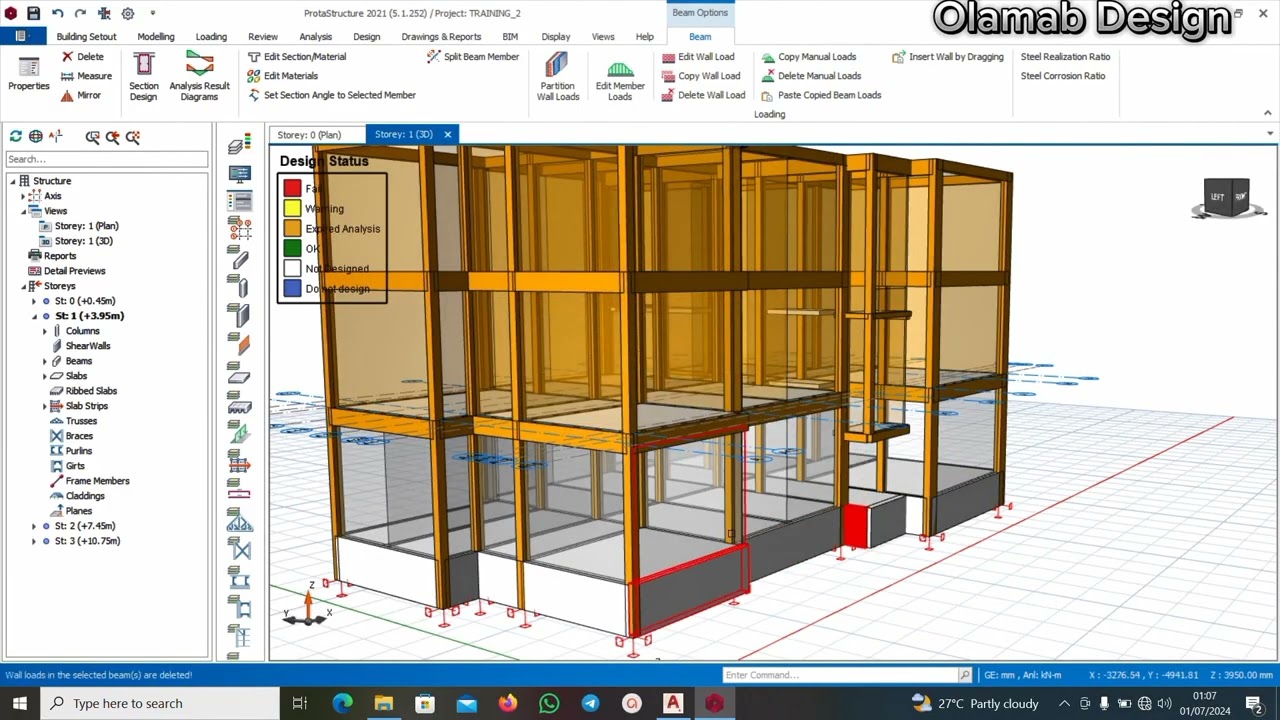Click the Enter Command input box
This screenshot has height=720, width=1280.
point(840,675)
